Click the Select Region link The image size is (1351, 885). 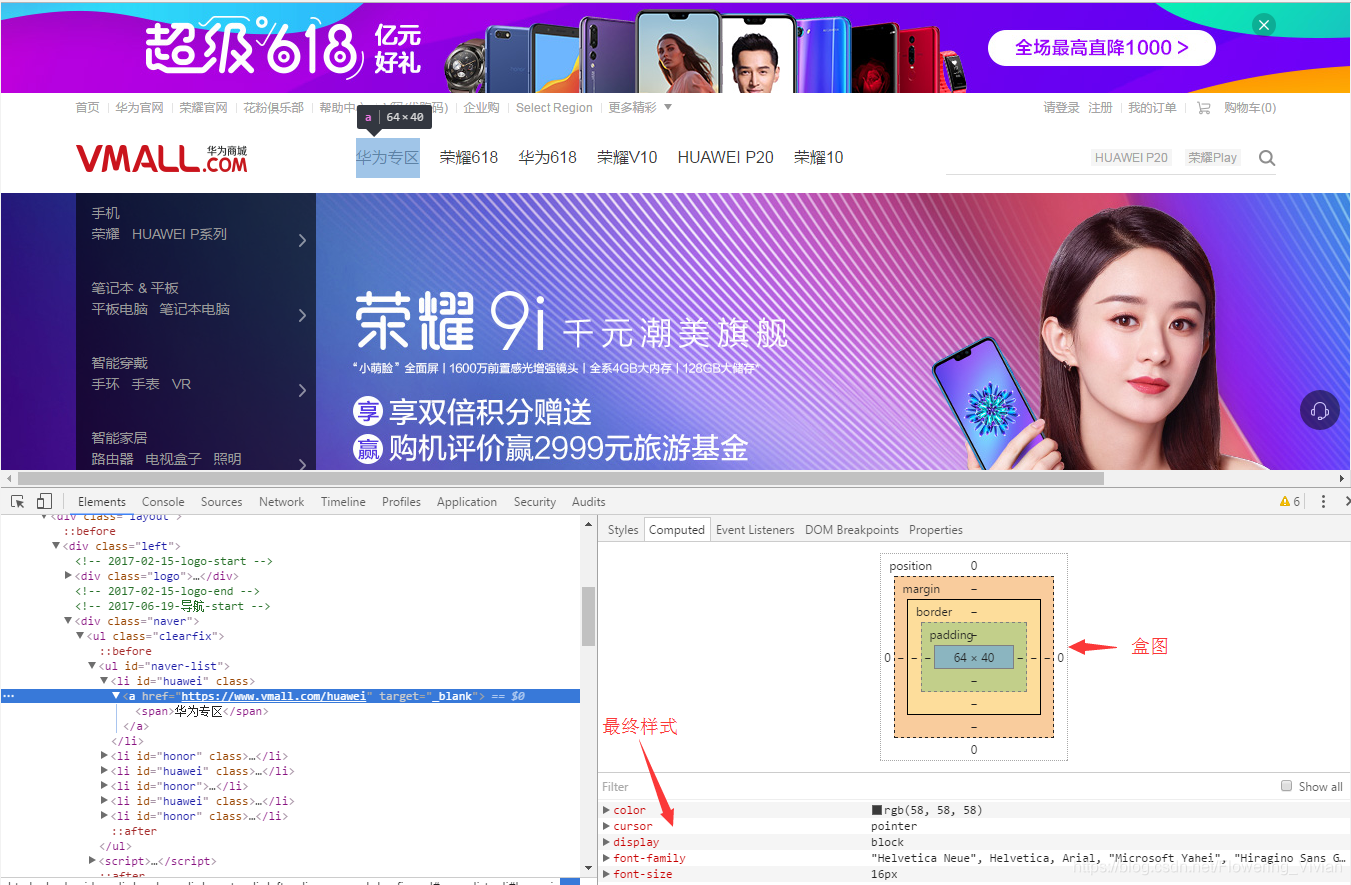554,107
